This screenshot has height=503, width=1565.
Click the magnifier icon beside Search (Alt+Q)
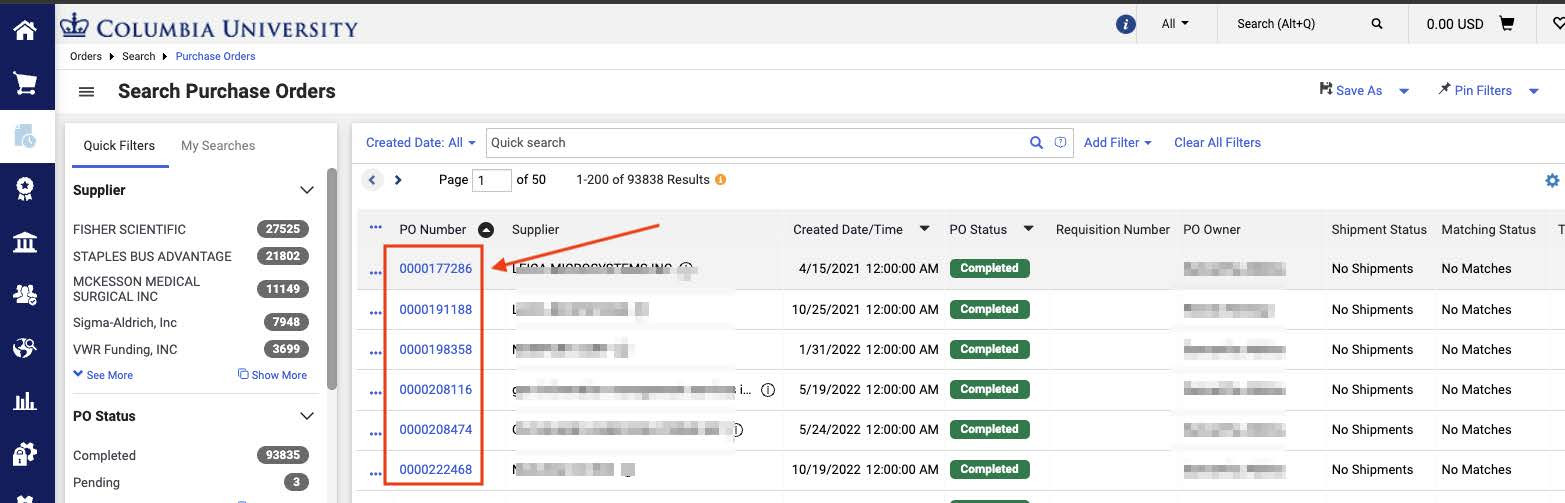click(1377, 24)
